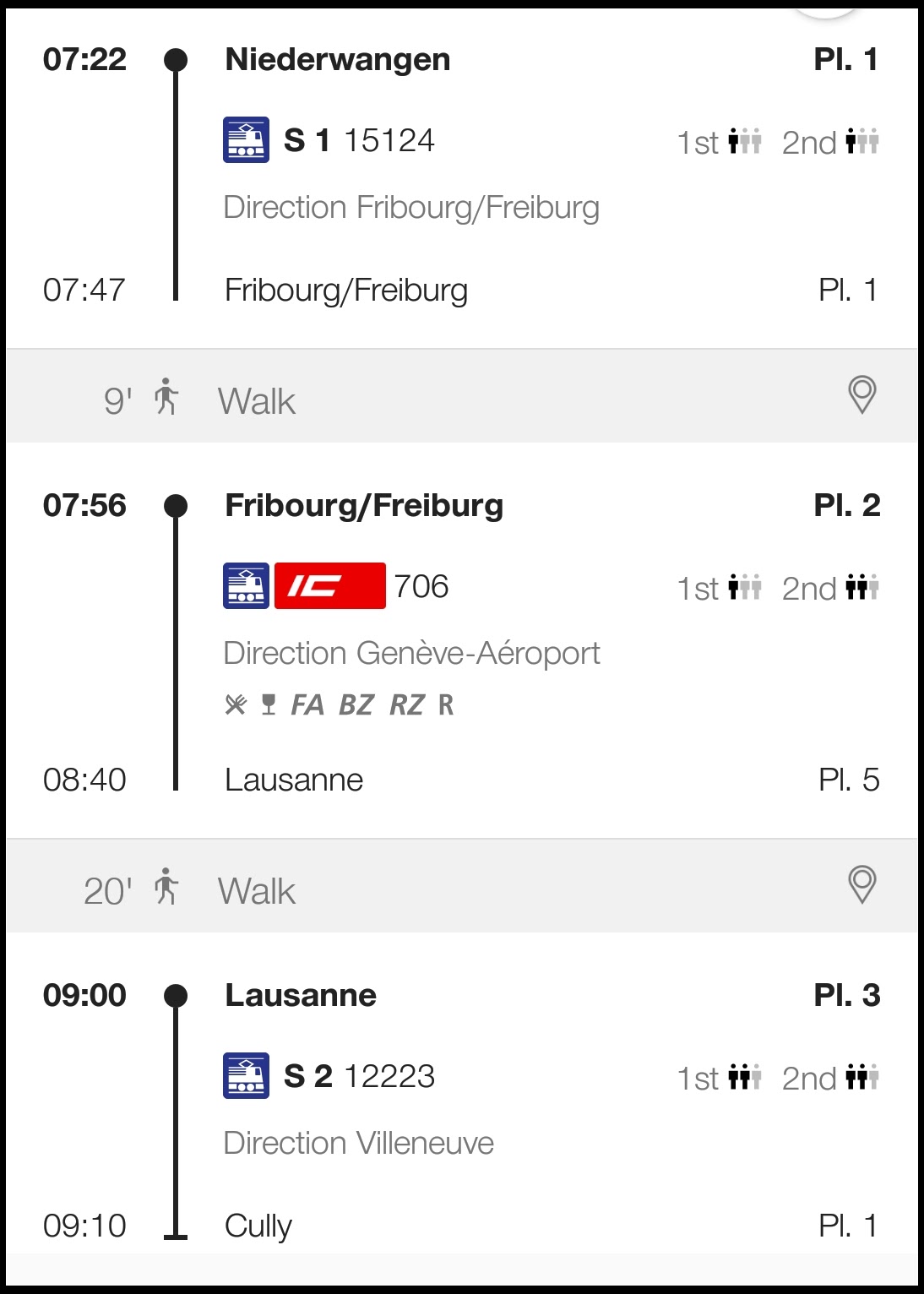Tap the Pl. 5 platform at Lausanne arrival

pyautogui.click(x=848, y=780)
